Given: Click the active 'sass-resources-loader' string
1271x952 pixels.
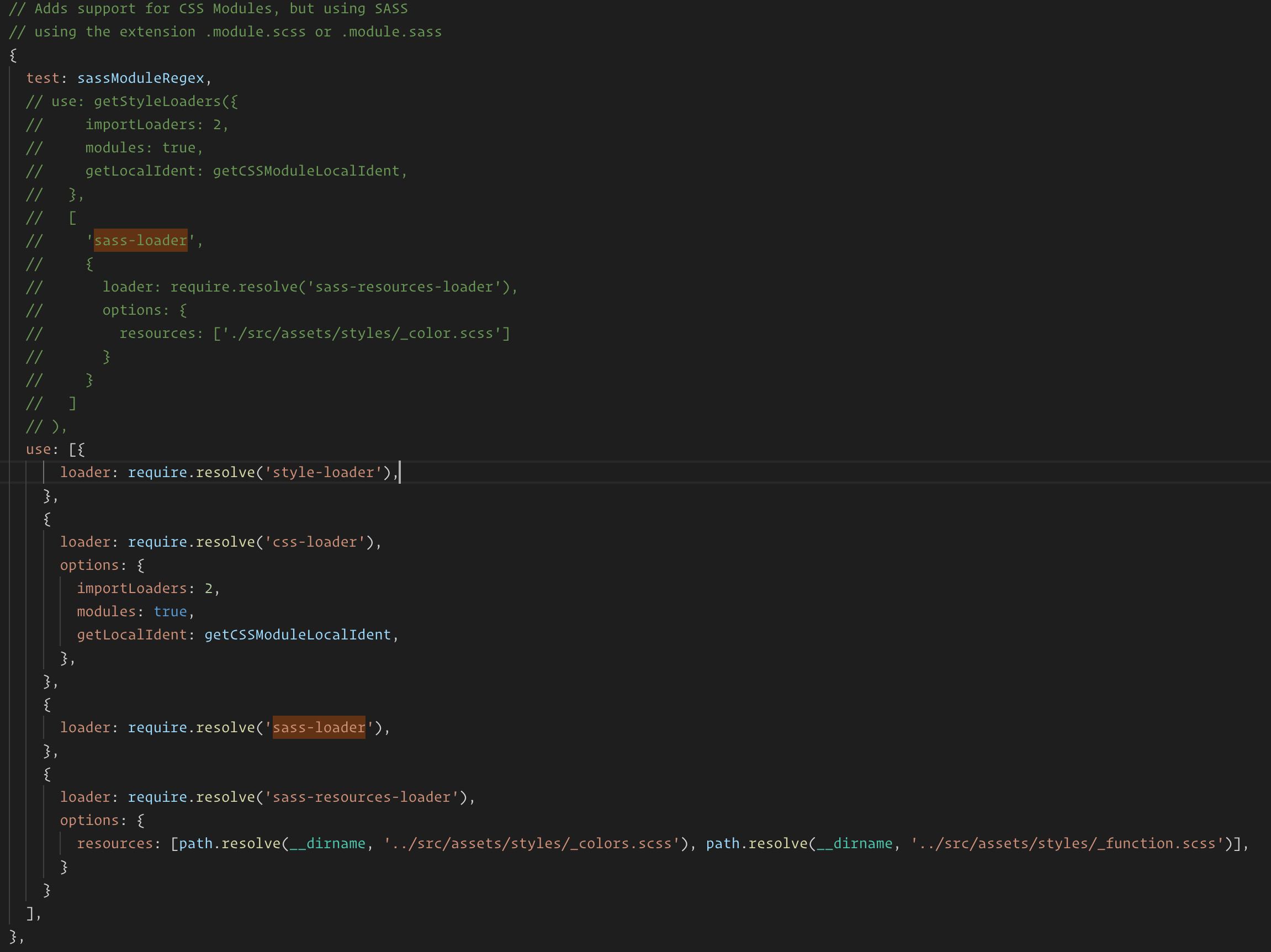Looking at the screenshot, I should 362,797.
